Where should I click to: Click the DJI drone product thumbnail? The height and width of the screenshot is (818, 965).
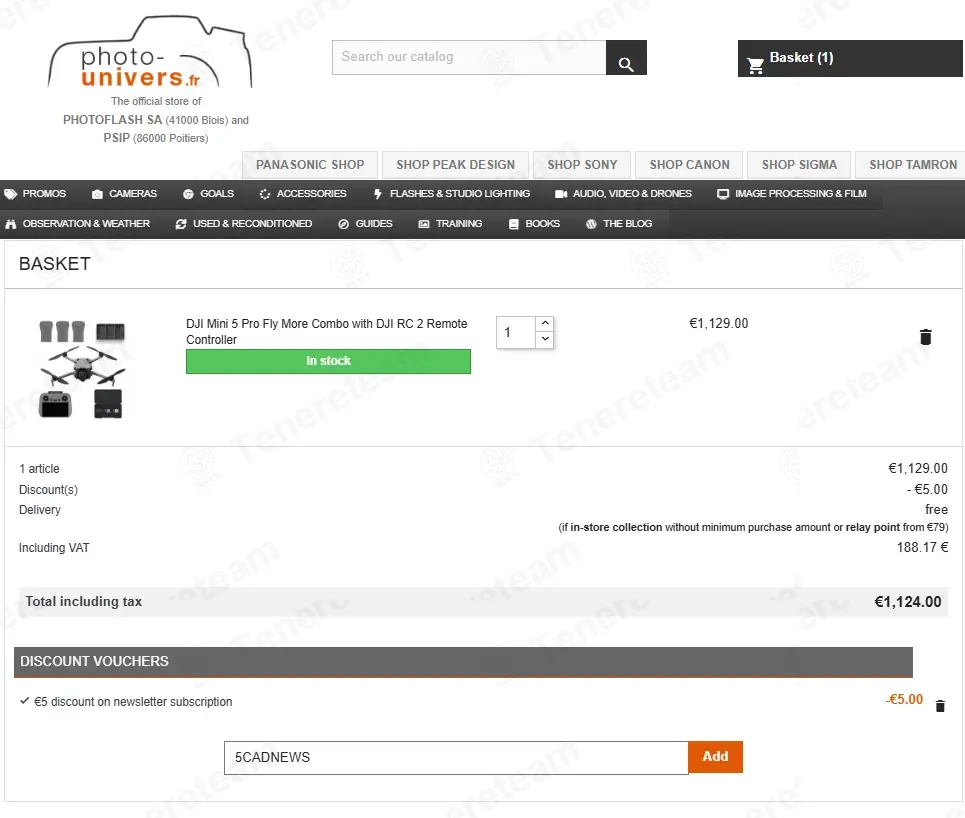coord(82,369)
